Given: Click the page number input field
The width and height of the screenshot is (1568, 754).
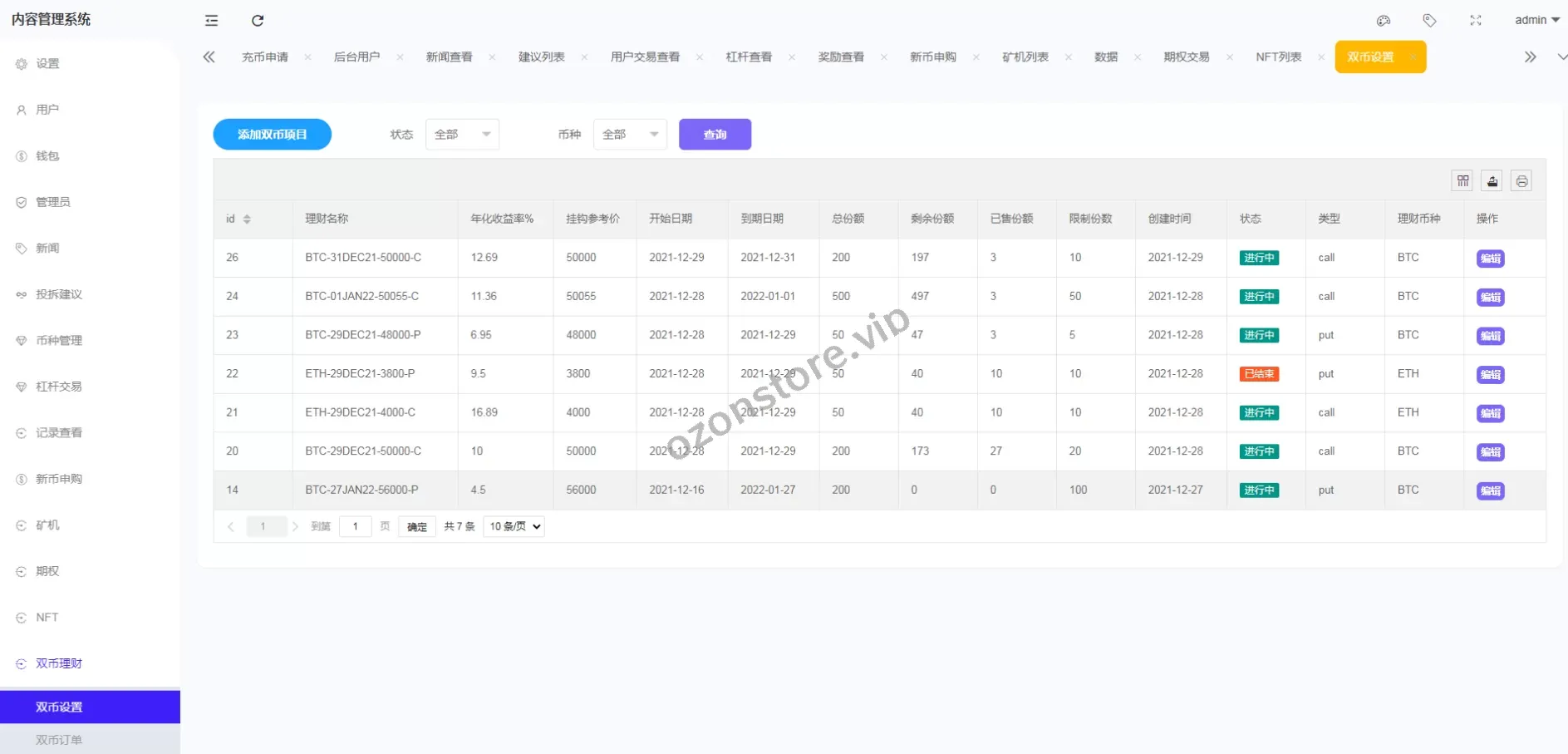Looking at the screenshot, I should tap(356, 526).
